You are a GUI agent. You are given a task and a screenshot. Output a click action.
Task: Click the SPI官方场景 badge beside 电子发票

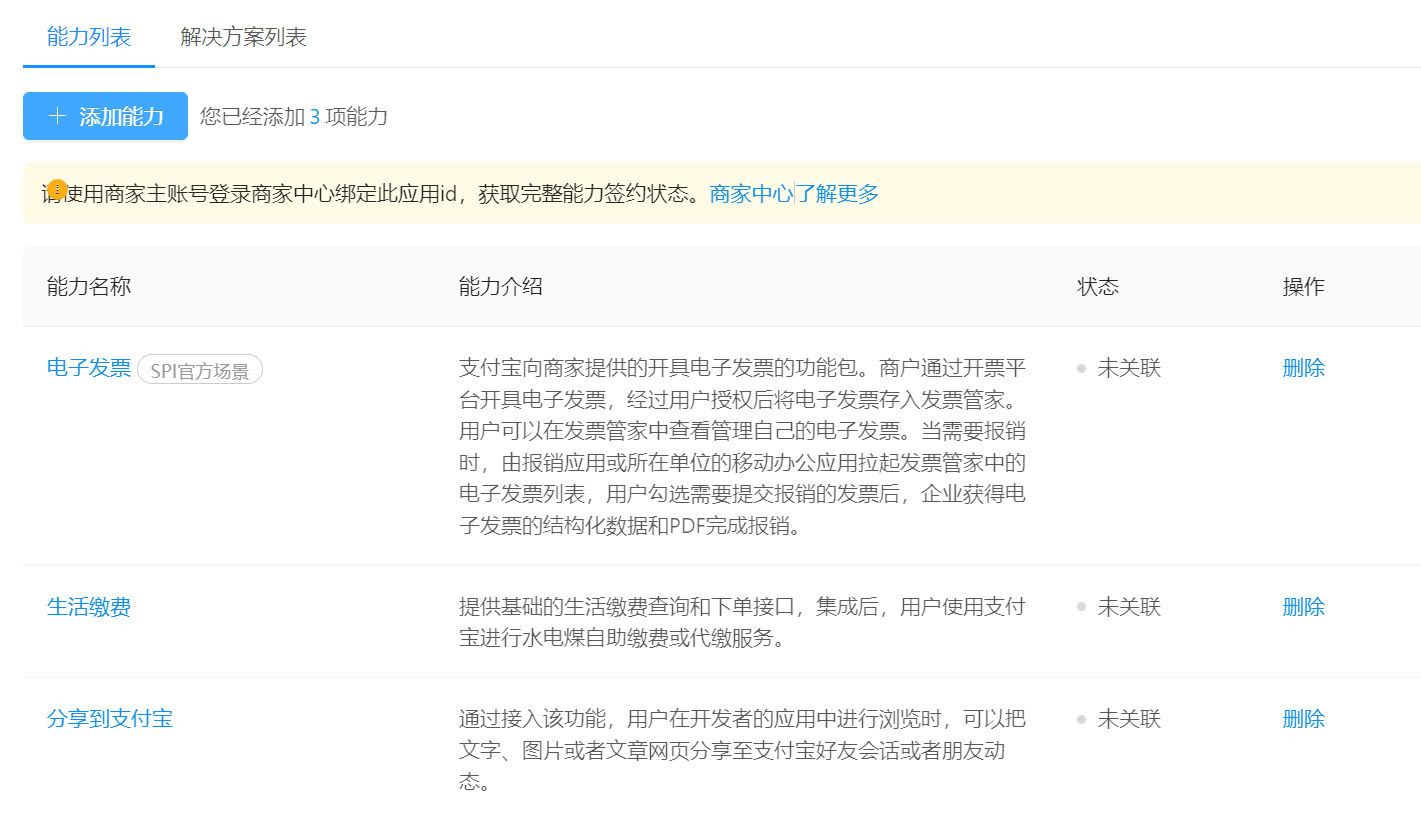199,369
